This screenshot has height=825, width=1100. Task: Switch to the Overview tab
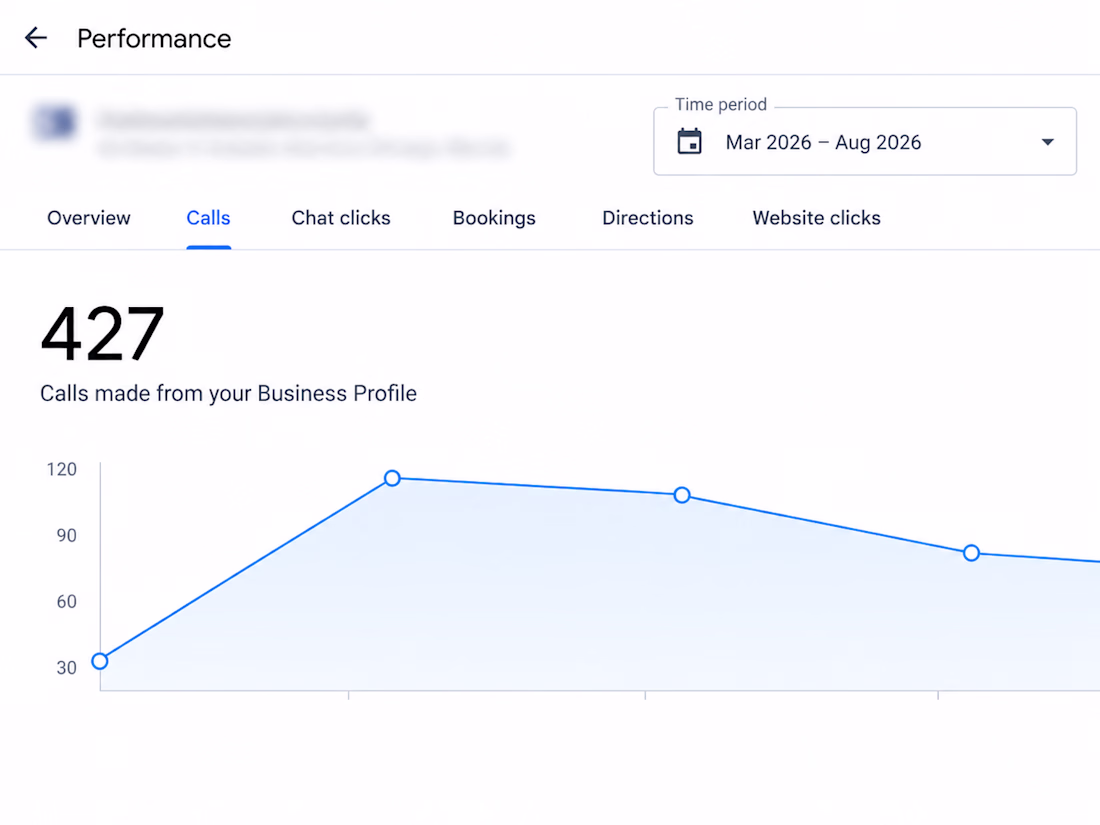coord(89,218)
